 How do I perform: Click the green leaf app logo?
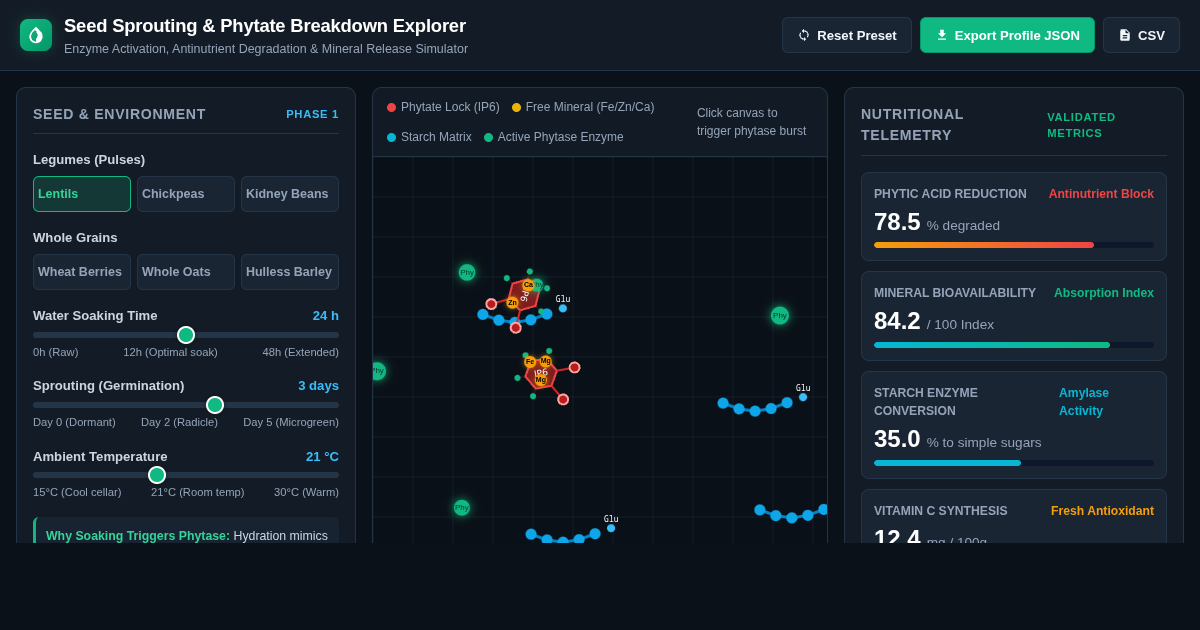click(x=36, y=35)
